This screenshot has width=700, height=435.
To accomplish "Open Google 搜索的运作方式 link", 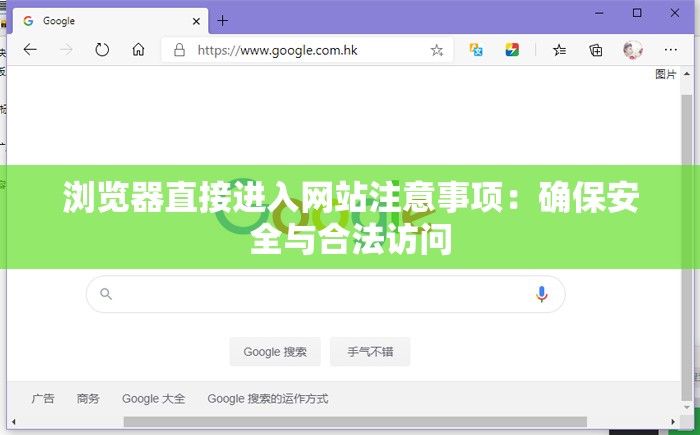I will click(268, 398).
